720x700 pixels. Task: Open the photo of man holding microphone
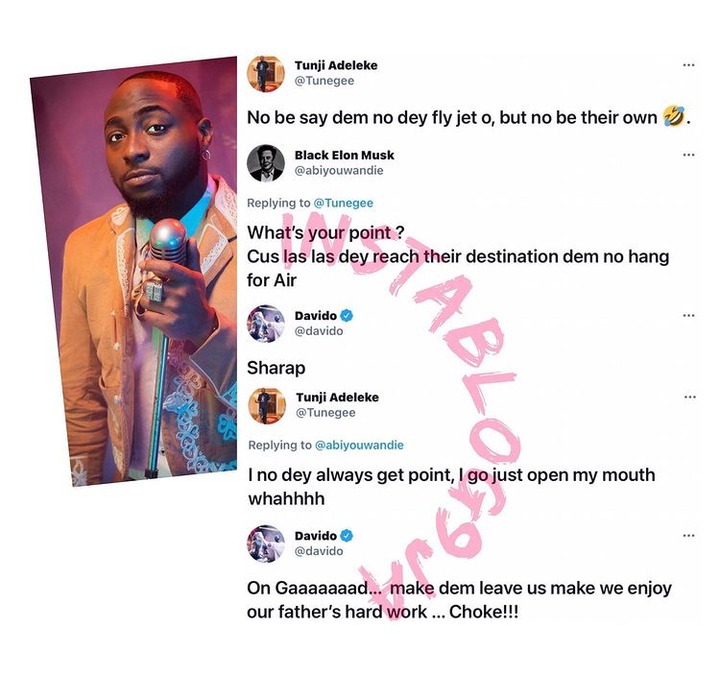click(x=133, y=271)
